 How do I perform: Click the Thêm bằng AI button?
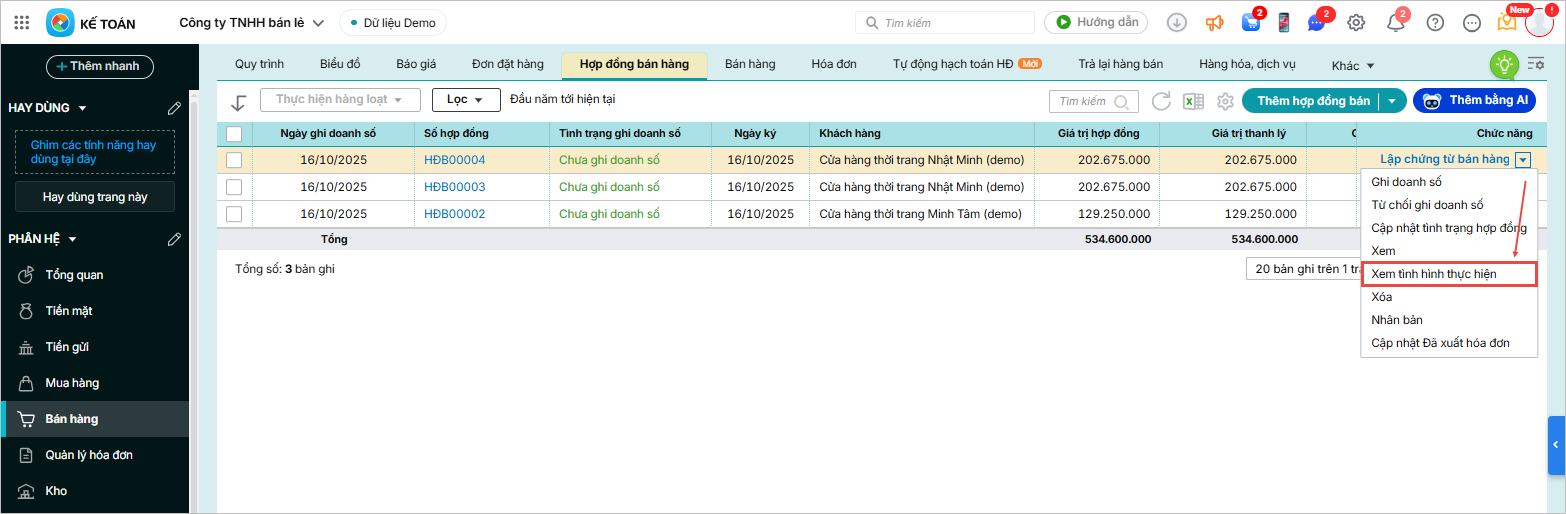1473,100
